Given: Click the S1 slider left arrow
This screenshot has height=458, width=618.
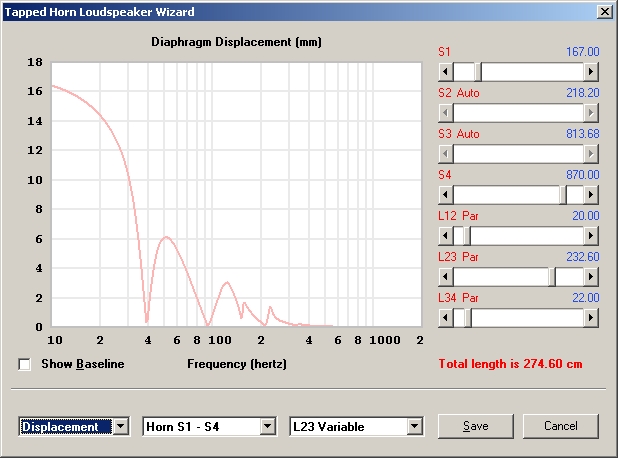Looking at the screenshot, I should pyautogui.click(x=446, y=72).
